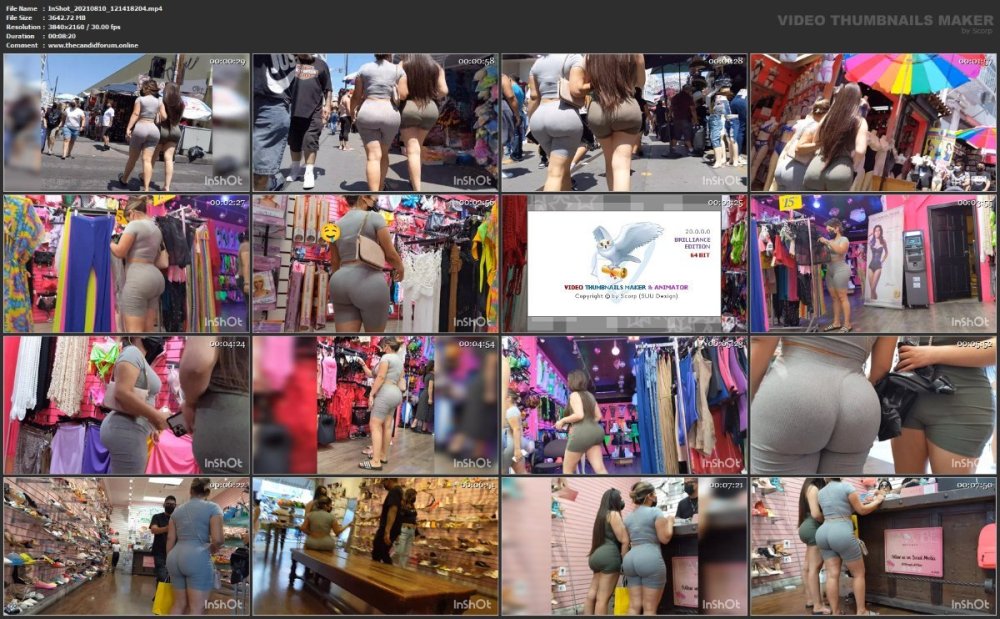Screen dimensions: 1000x619
Task: Open the frame stamped 00:01:57
Action: 873,122
